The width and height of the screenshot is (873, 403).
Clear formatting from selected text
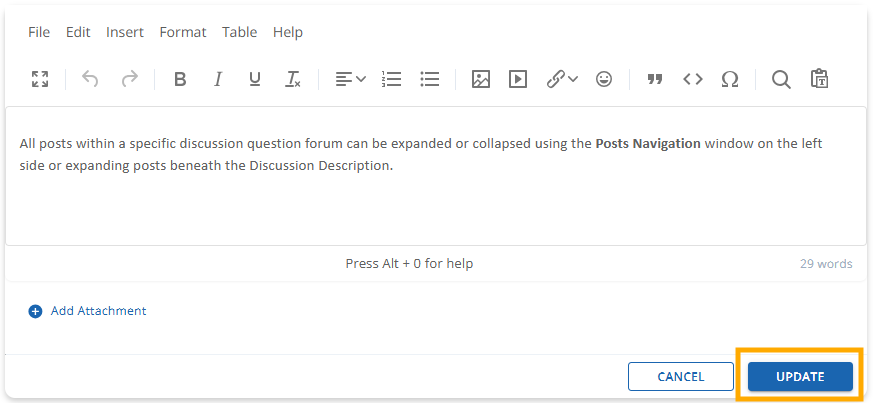tap(292, 79)
